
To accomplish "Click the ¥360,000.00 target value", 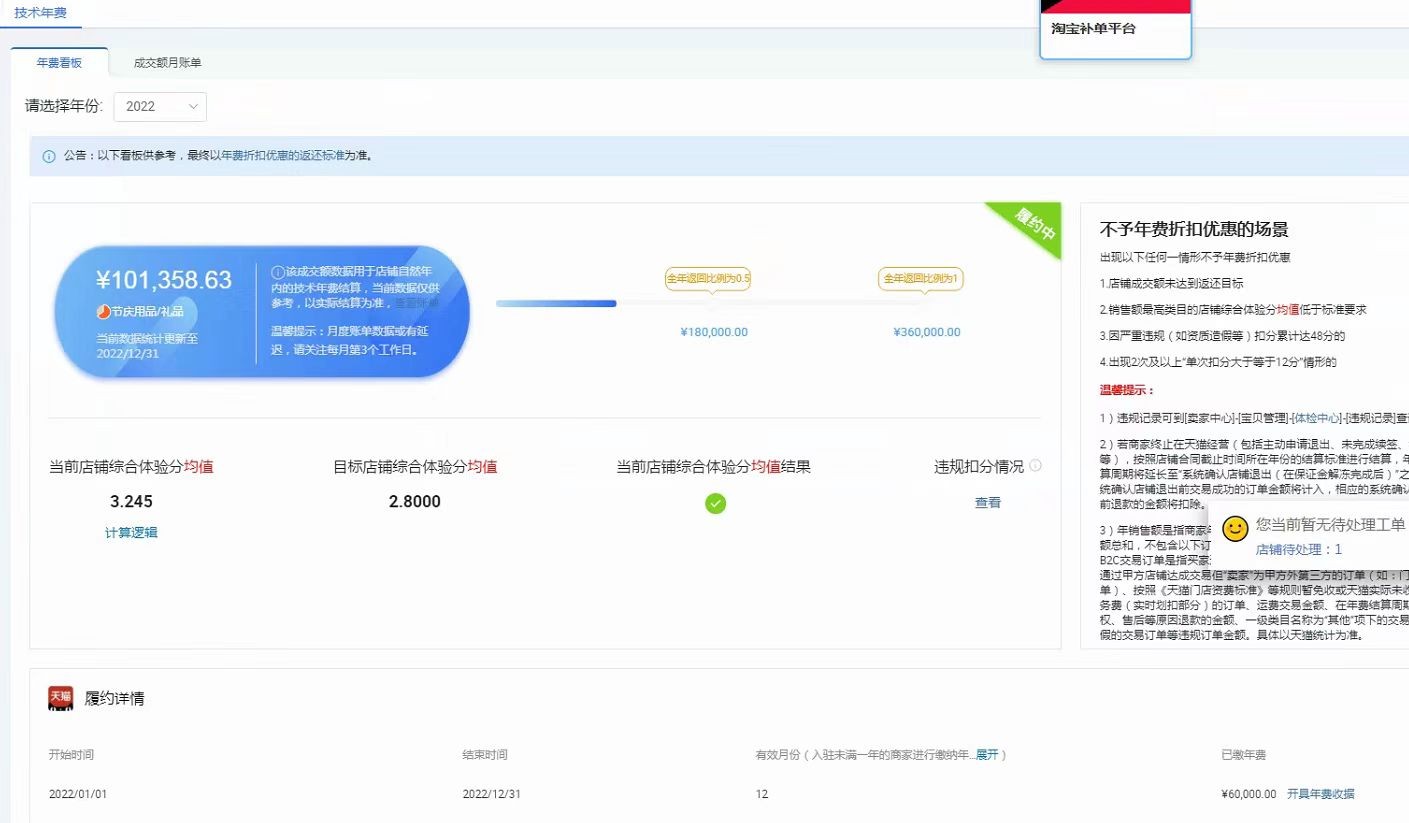I will pos(927,332).
